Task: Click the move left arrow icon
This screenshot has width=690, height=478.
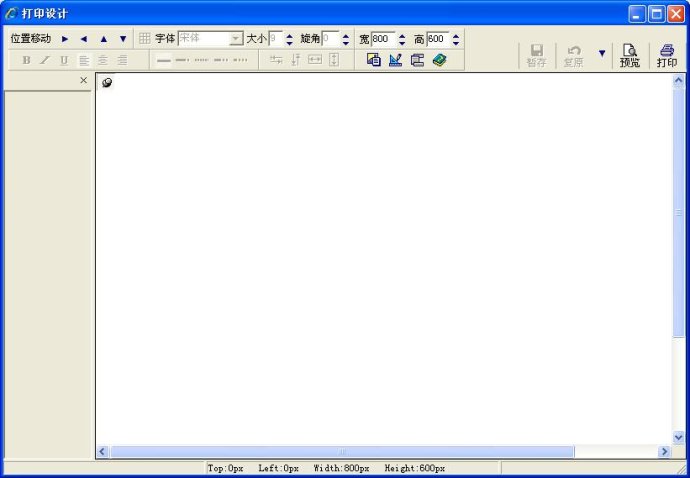Action: point(84,39)
